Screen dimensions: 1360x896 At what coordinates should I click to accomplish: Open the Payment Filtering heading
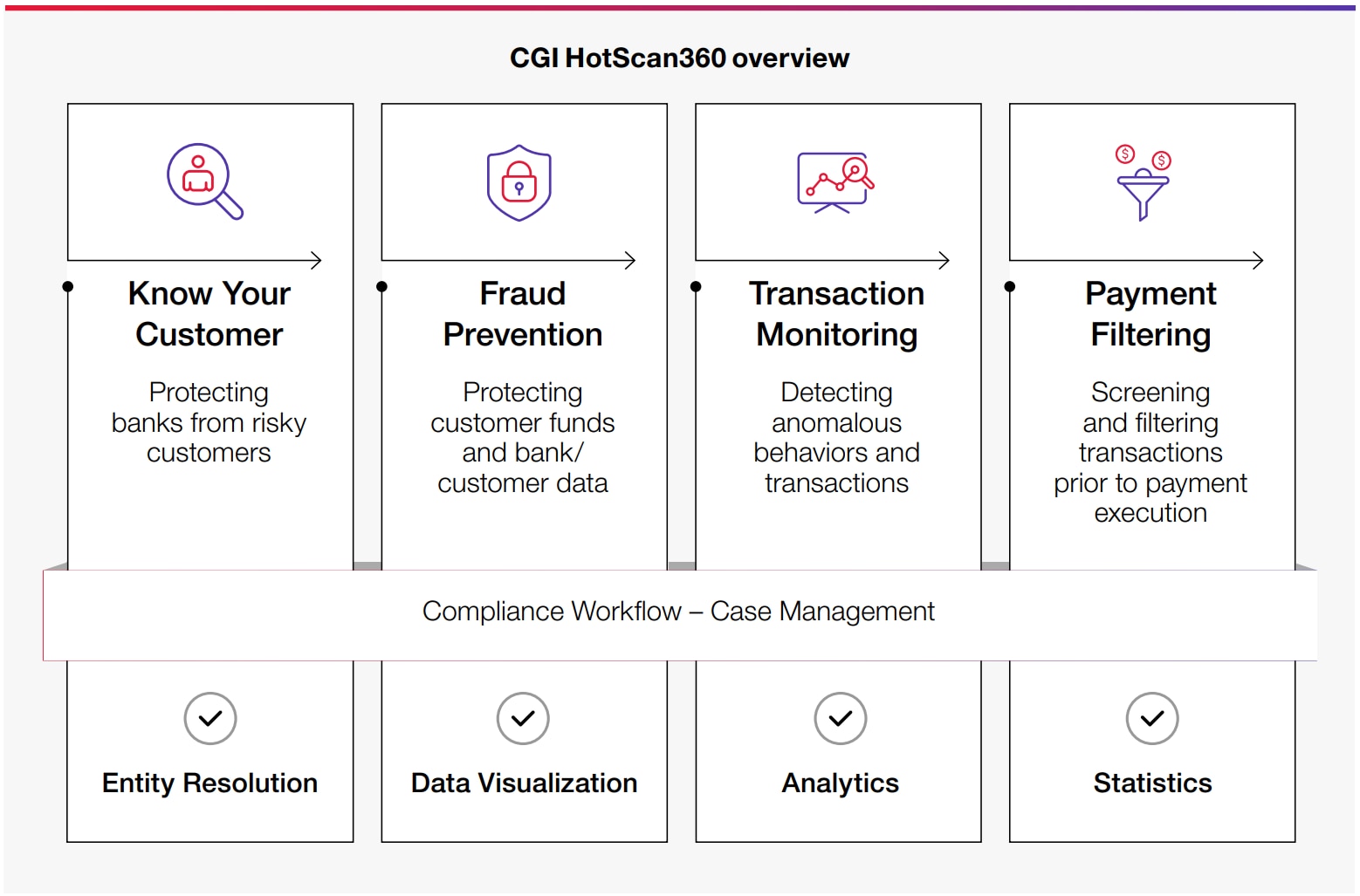coord(1151,314)
